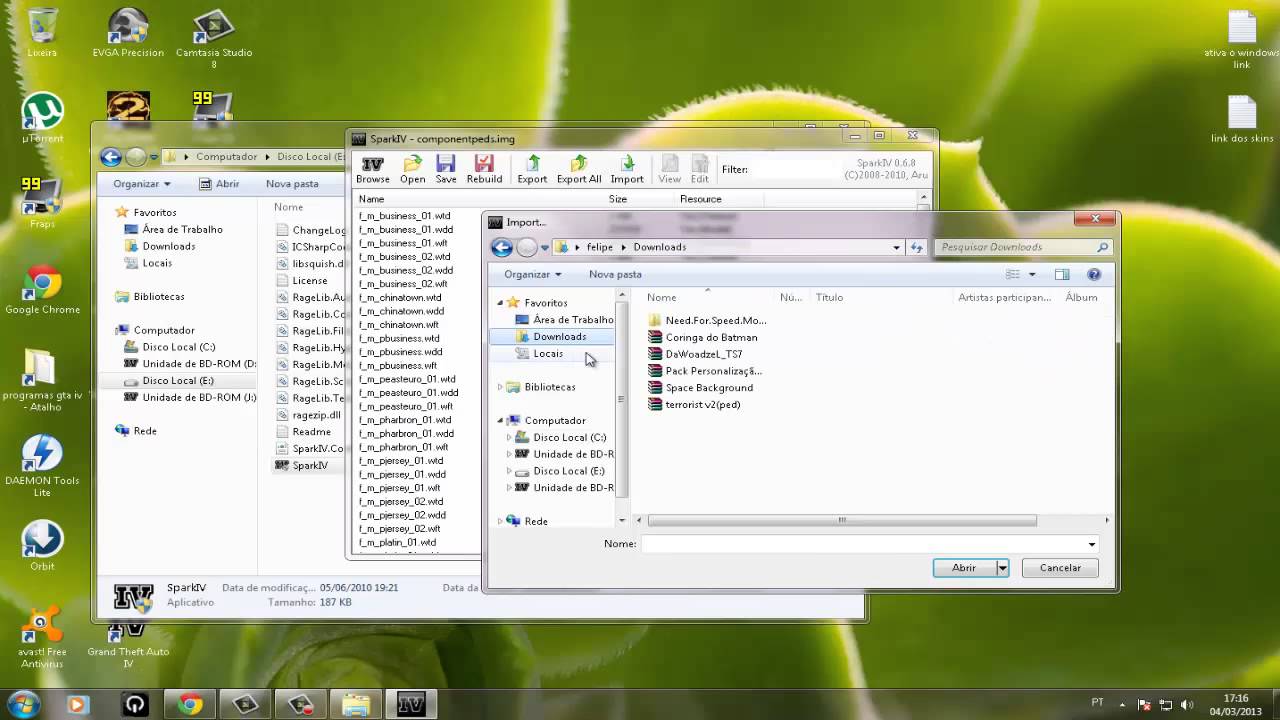Open Google Chrome from the desktop
The height and width of the screenshot is (720, 1280).
(x=42, y=290)
